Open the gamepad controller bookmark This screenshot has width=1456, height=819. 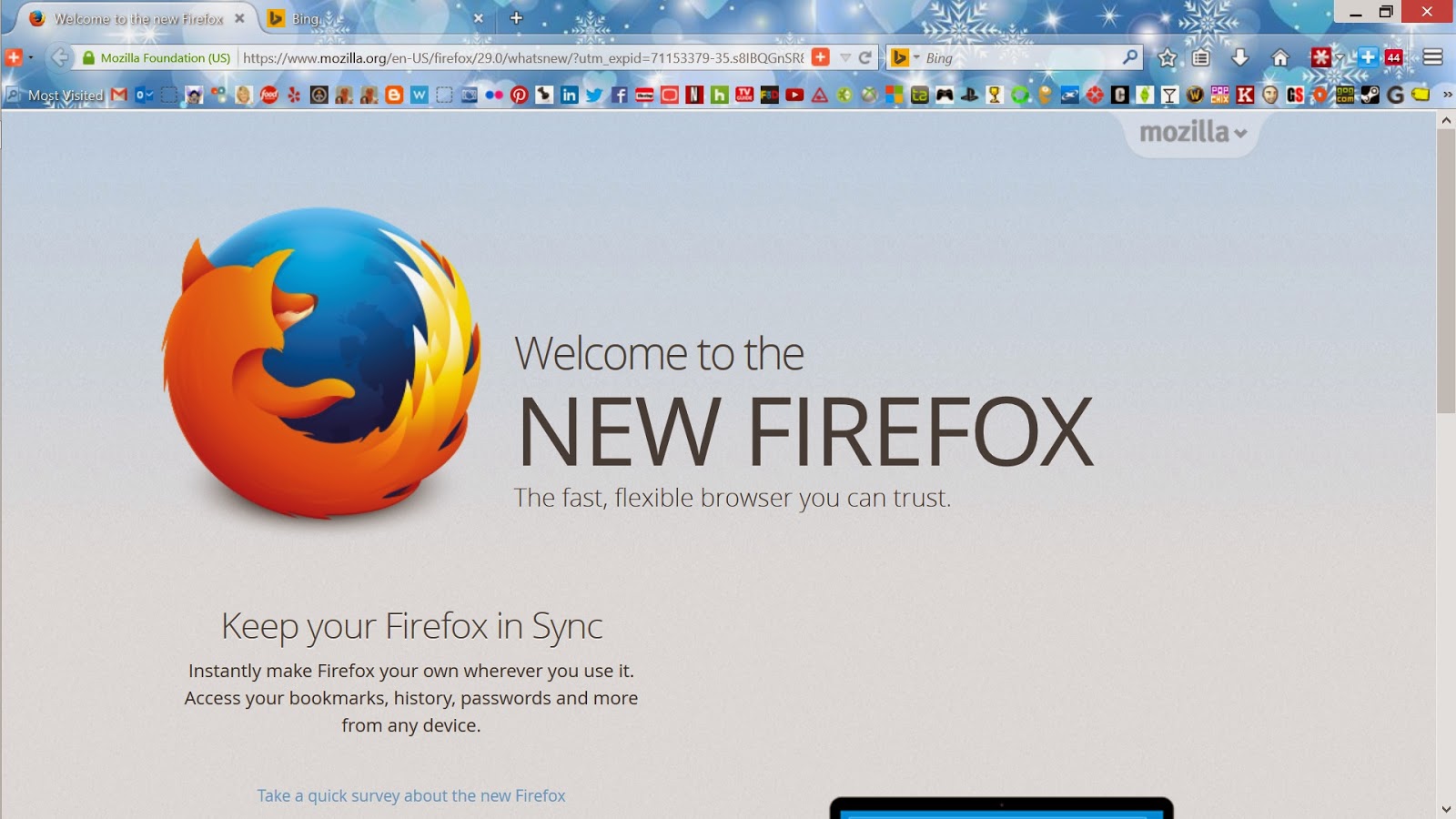(x=945, y=95)
